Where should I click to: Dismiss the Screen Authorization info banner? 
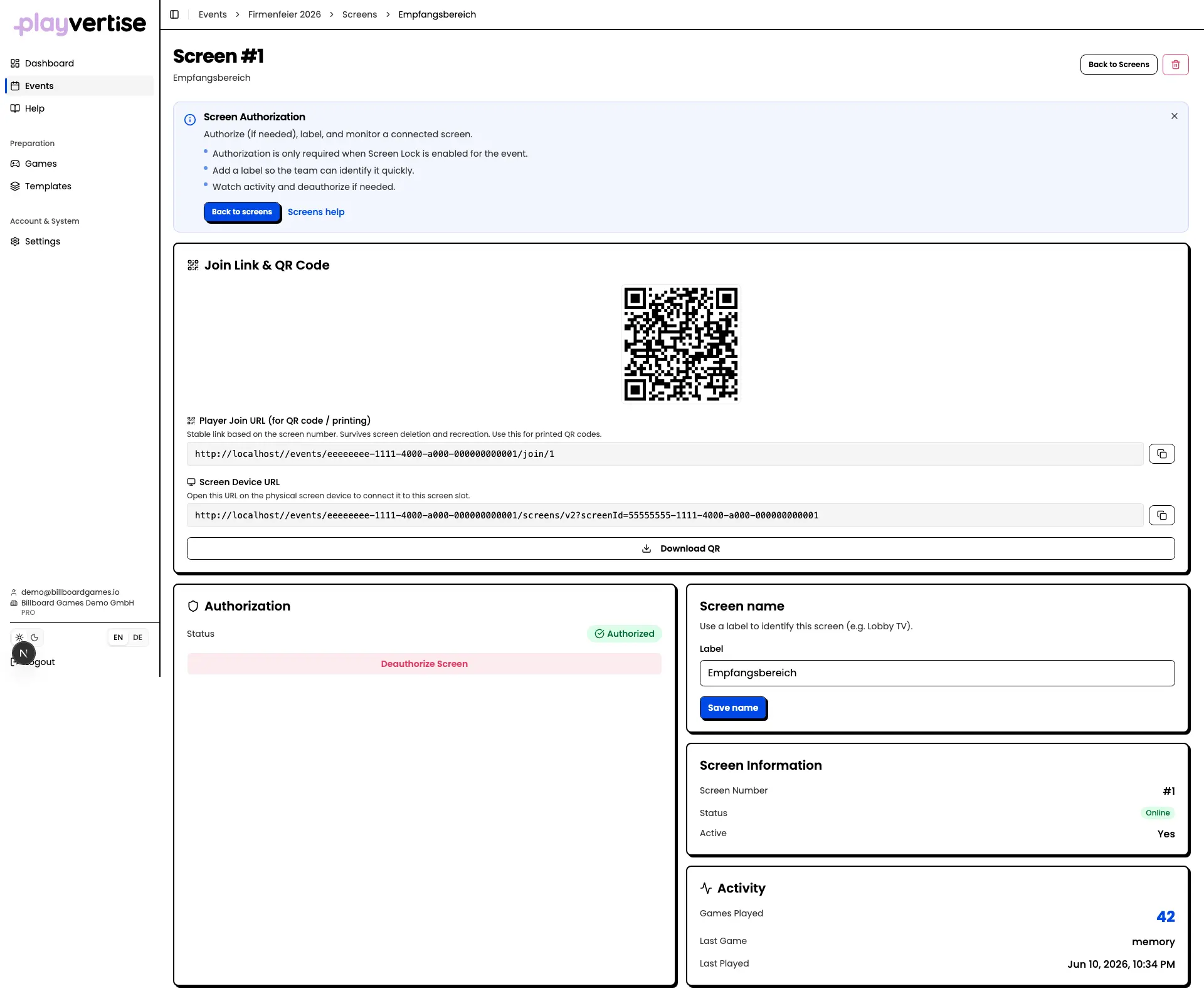pyautogui.click(x=1174, y=116)
